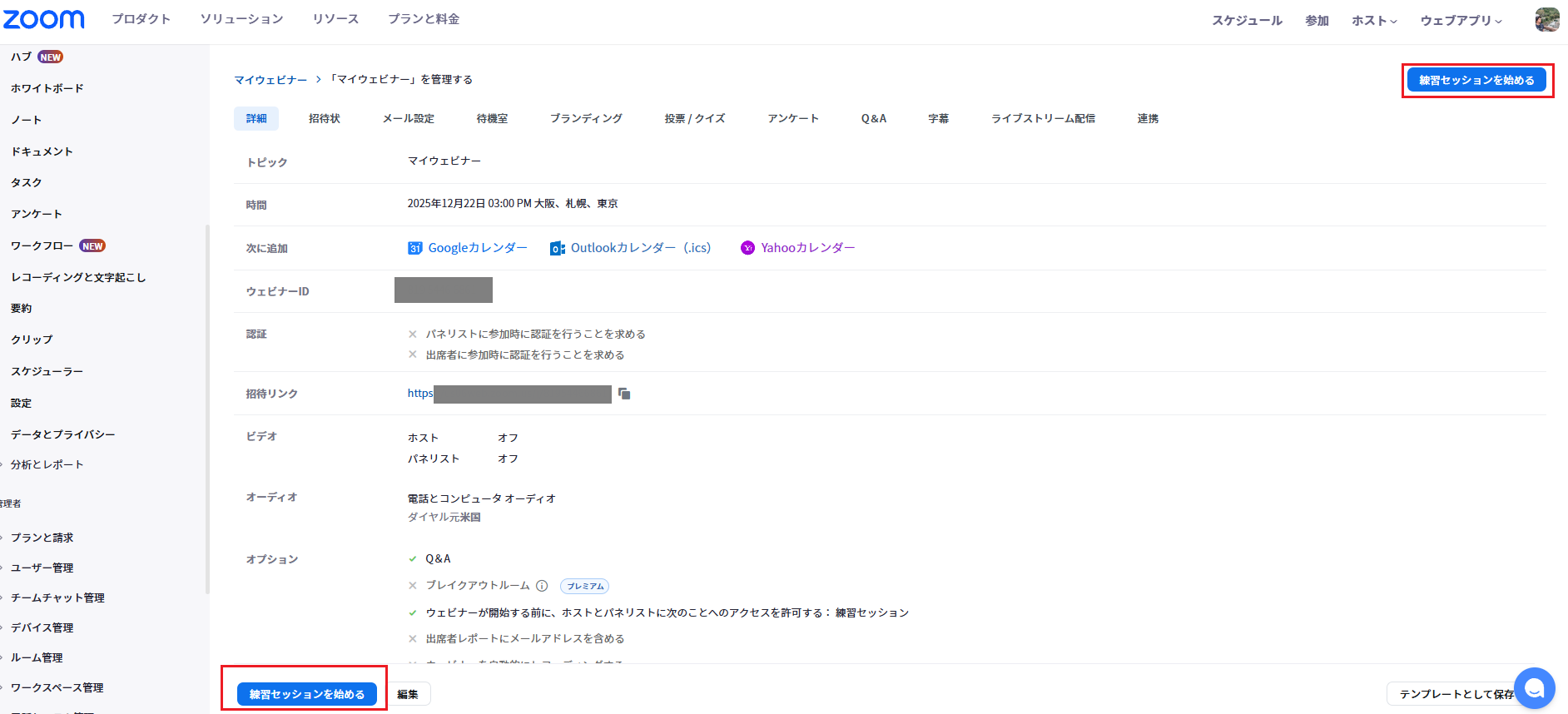Click テンプレートとして保存 button
1568x714 pixels.
coord(1451,694)
